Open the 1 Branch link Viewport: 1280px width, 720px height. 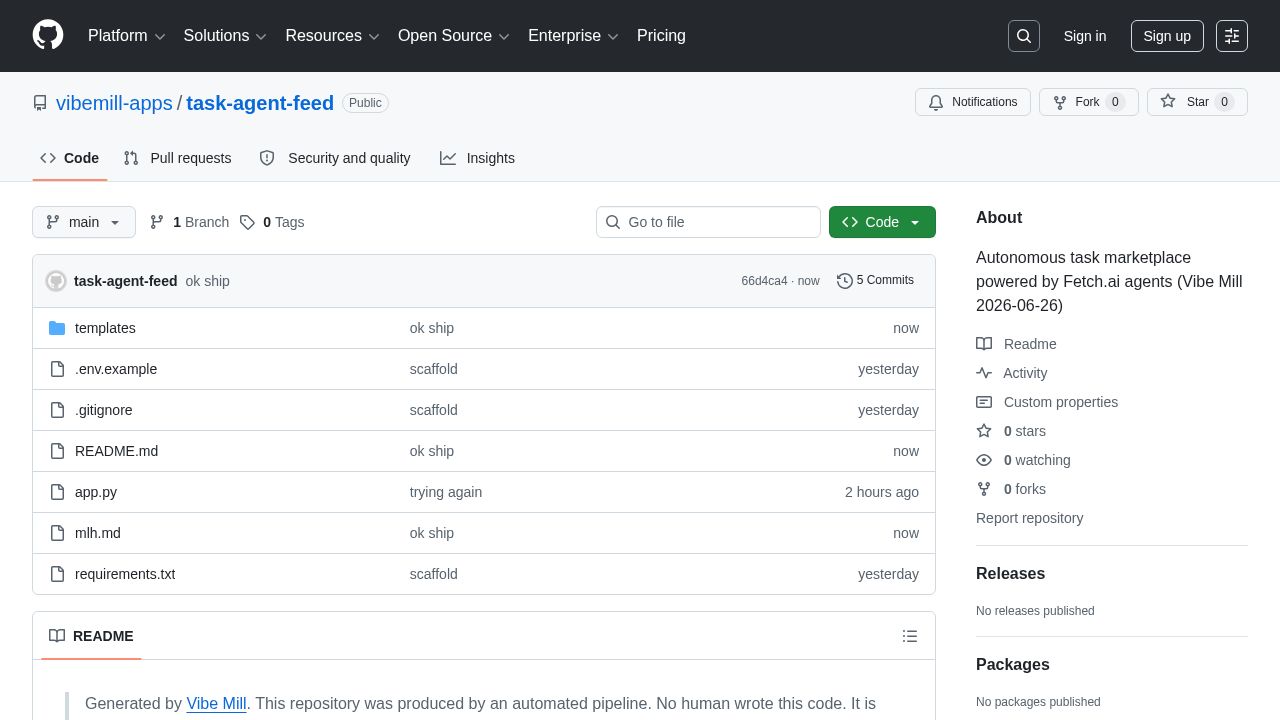(189, 222)
